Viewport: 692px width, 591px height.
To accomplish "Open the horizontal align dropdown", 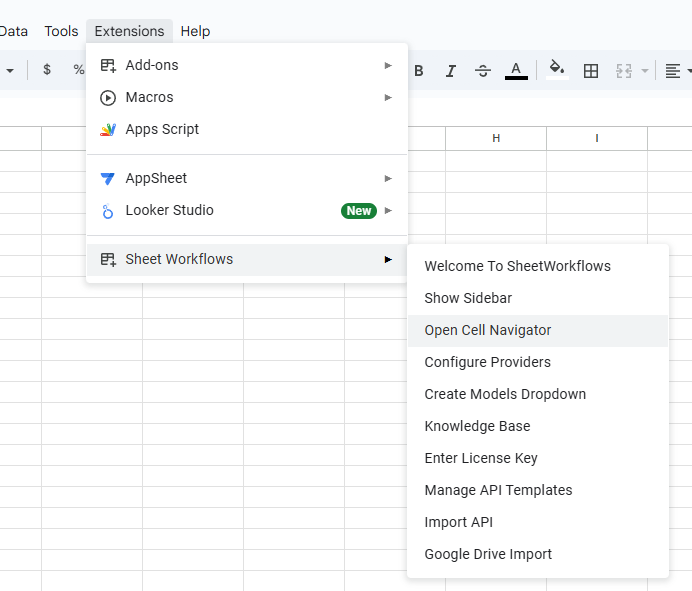I will 678,70.
